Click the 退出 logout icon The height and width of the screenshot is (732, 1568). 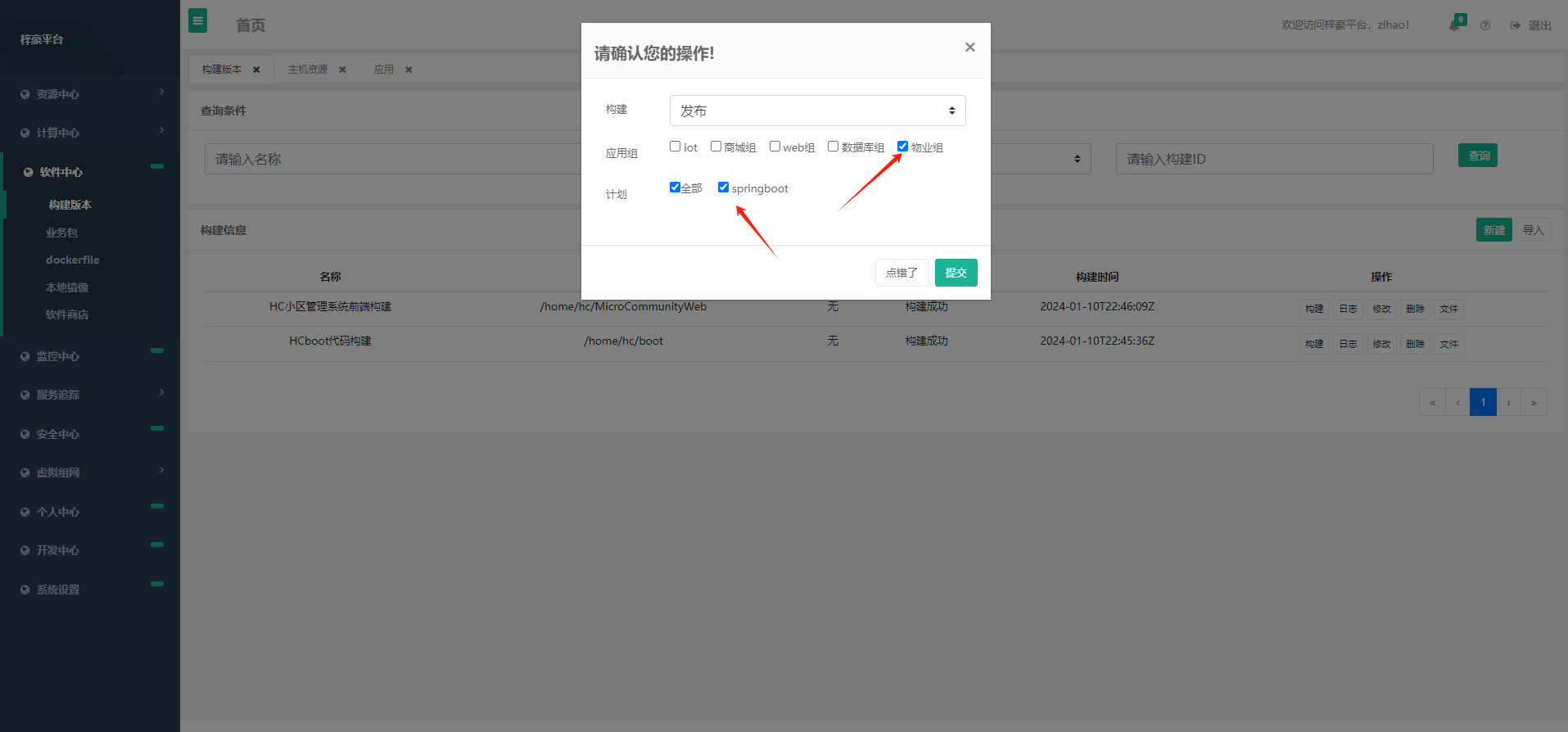tap(1516, 25)
